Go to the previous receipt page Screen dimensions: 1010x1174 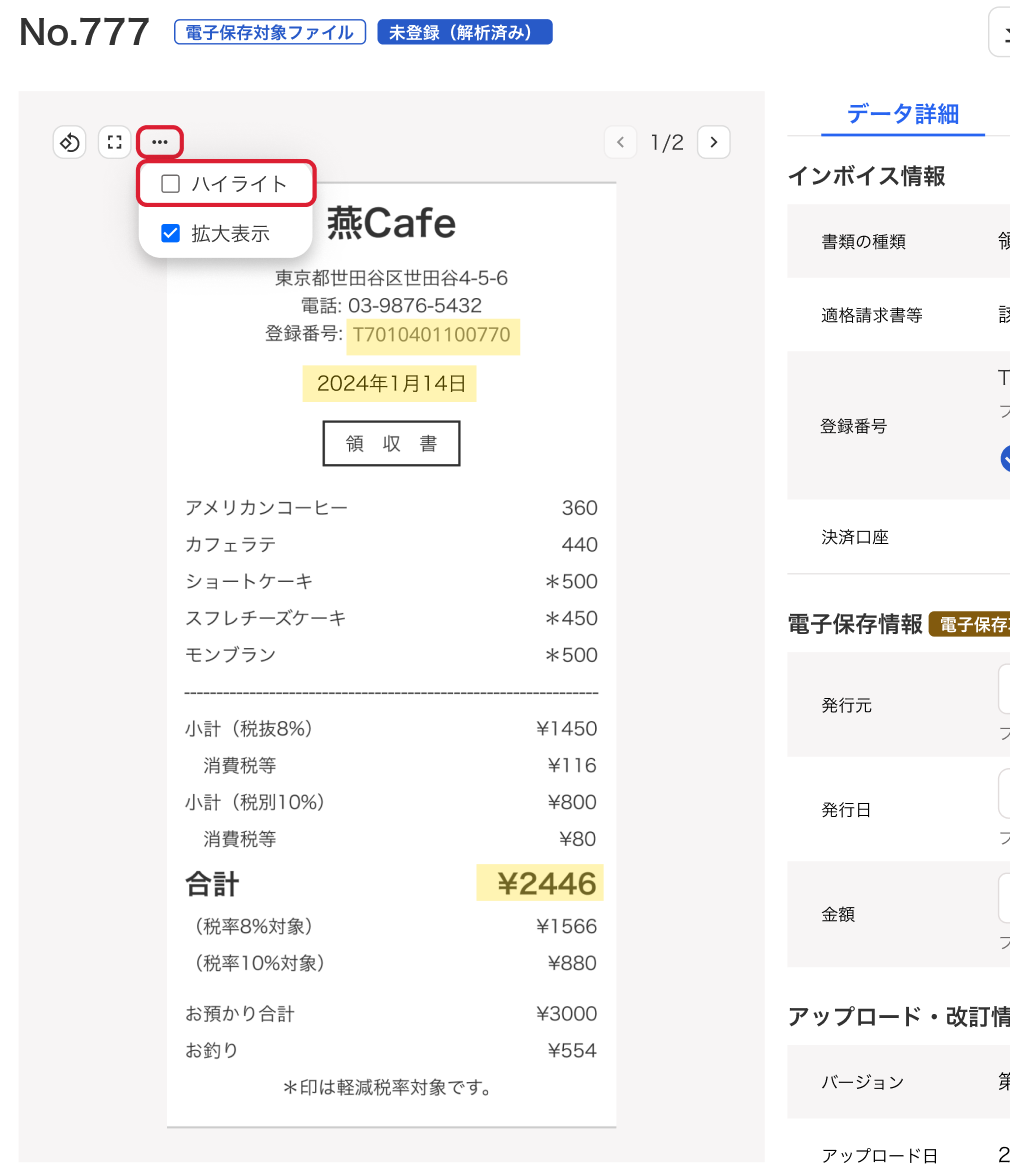point(620,142)
